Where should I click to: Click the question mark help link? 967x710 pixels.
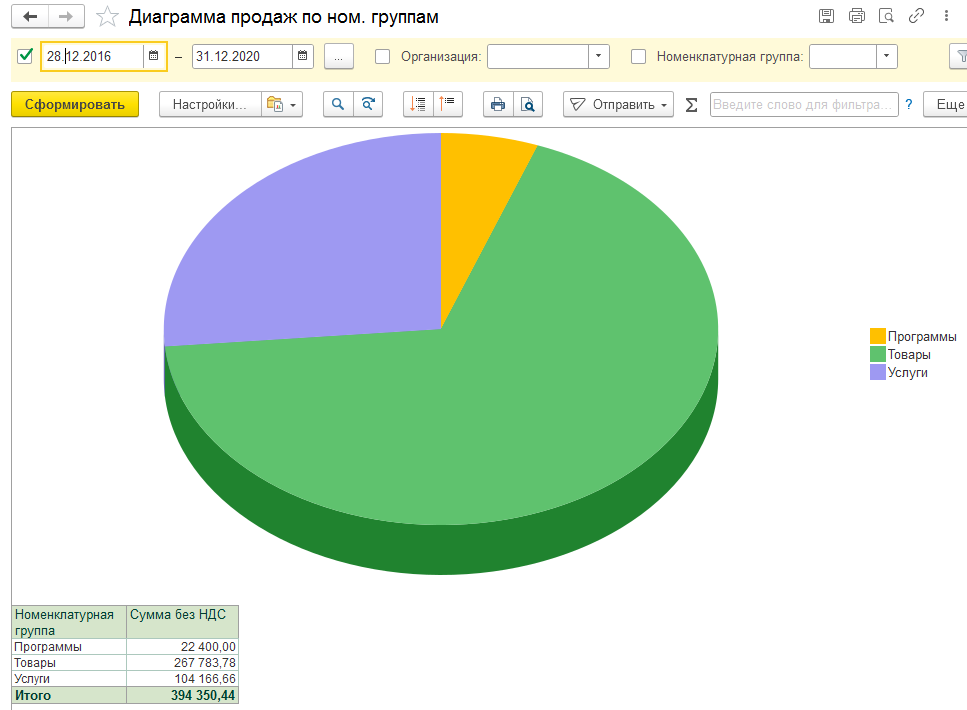coord(908,104)
